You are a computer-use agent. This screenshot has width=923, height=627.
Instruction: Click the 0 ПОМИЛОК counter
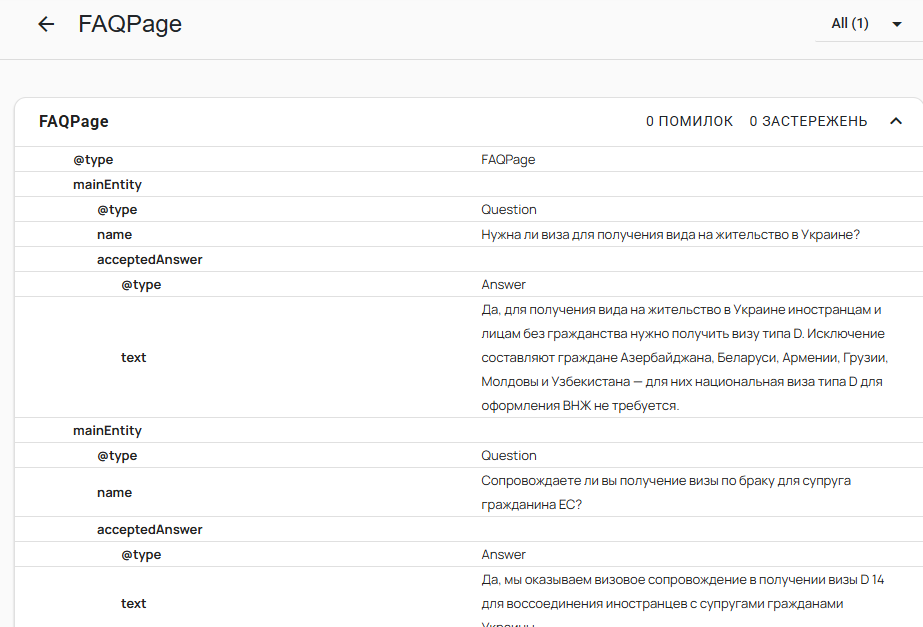[x=689, y=121]
